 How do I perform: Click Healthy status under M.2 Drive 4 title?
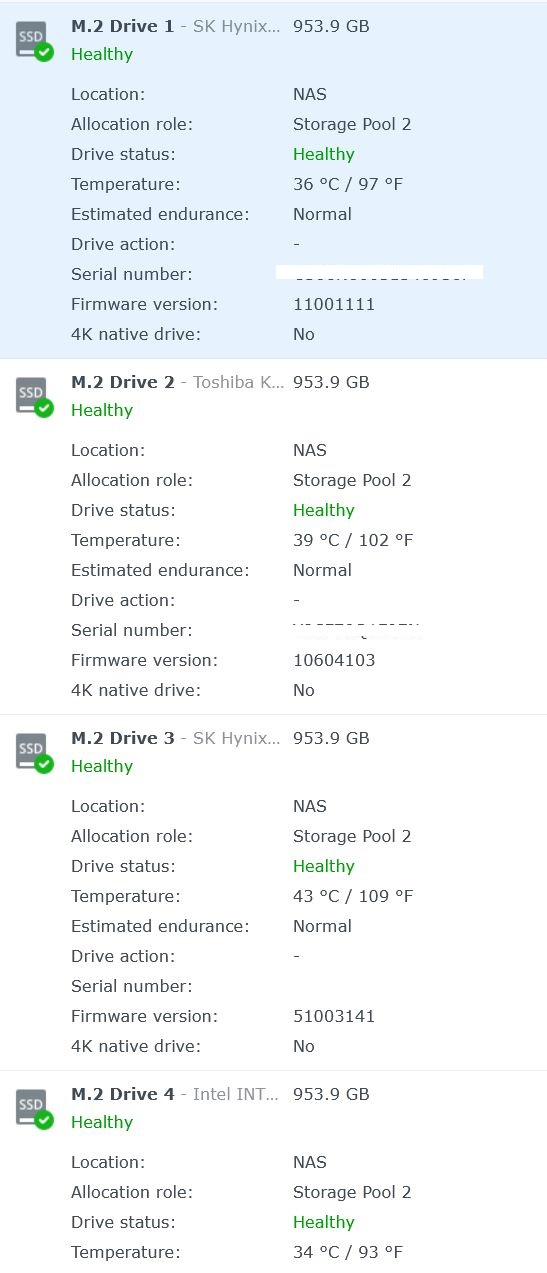tap(102, 1122)
